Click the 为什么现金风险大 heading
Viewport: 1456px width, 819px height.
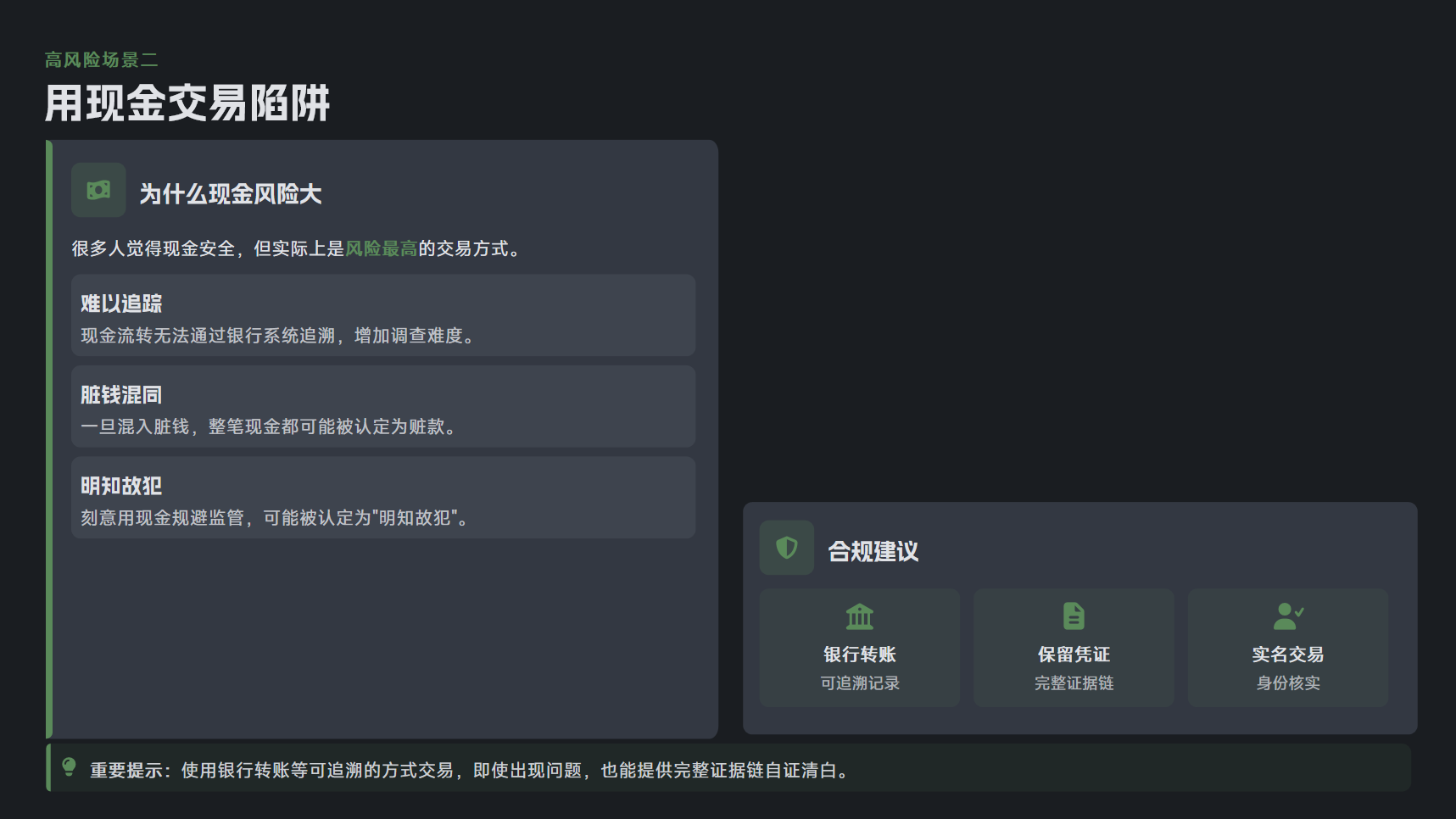[x=231, y=194]
